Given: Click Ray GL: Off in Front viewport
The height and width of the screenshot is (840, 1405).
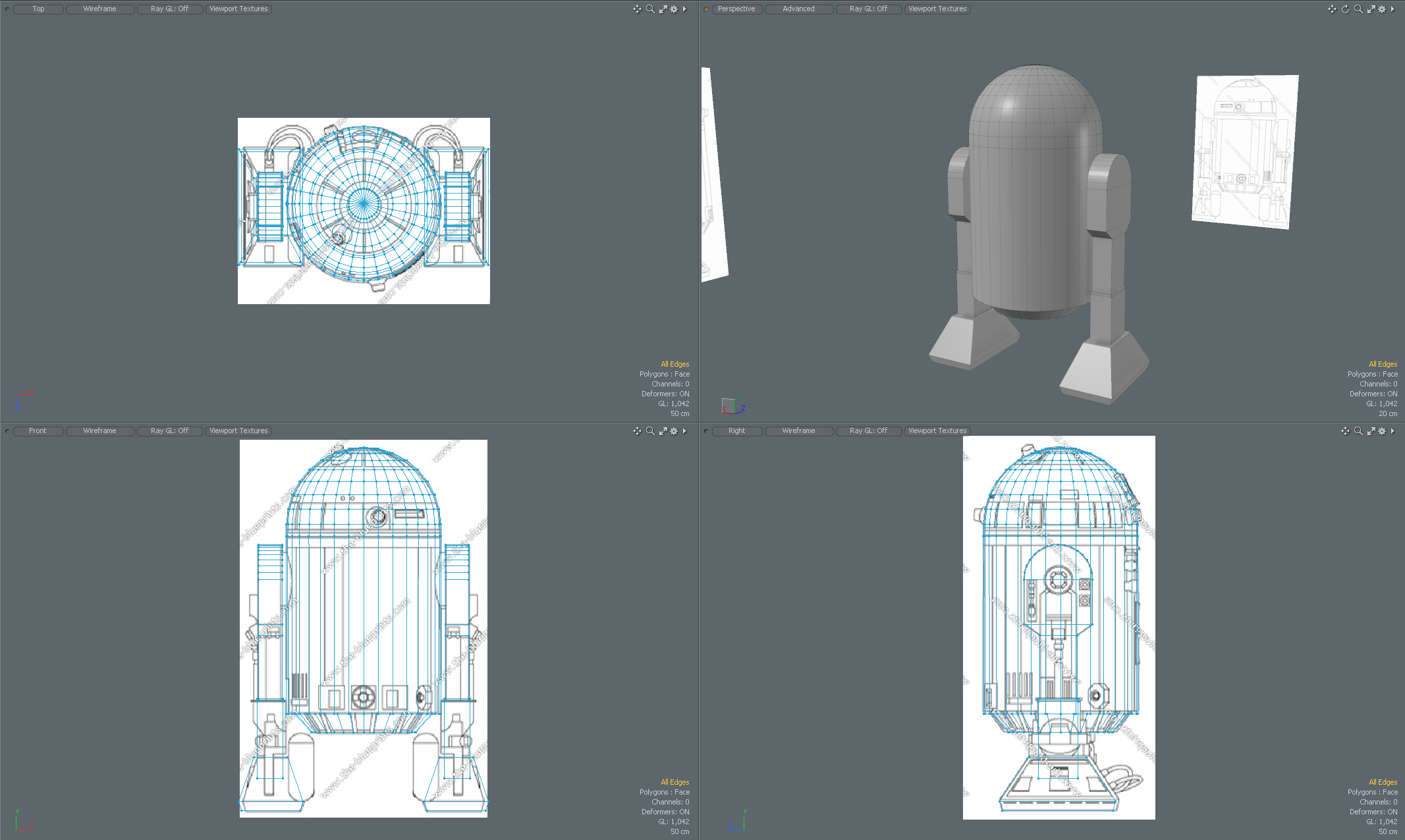Looking at the screenshot, I should tap(169, 431).
